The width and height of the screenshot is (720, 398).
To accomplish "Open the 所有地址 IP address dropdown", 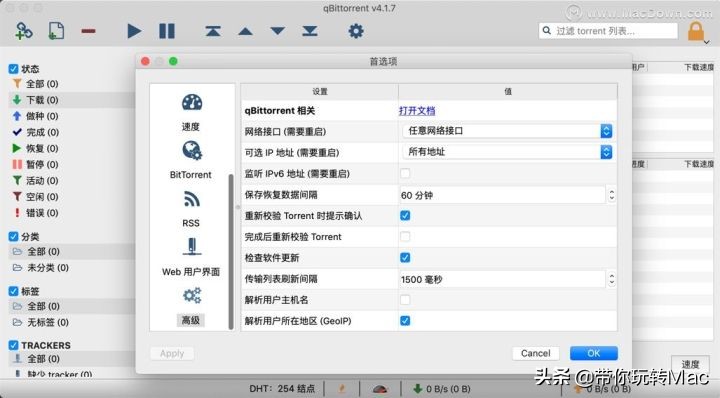I will (x=507, y=152).
